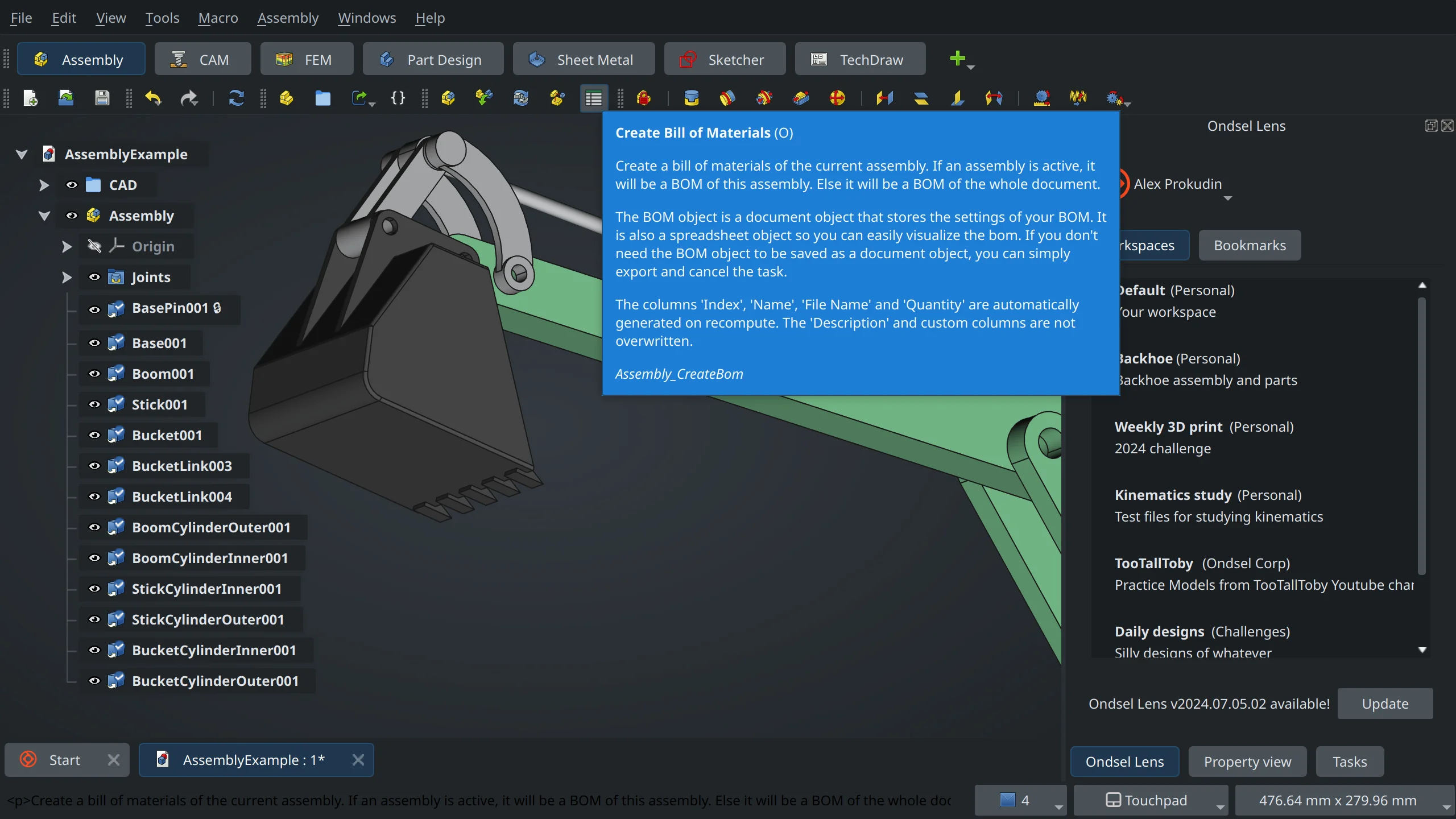Click the Assembly_CreateBom link
This screenshot has width=1456, height=819.
[680, 374]
